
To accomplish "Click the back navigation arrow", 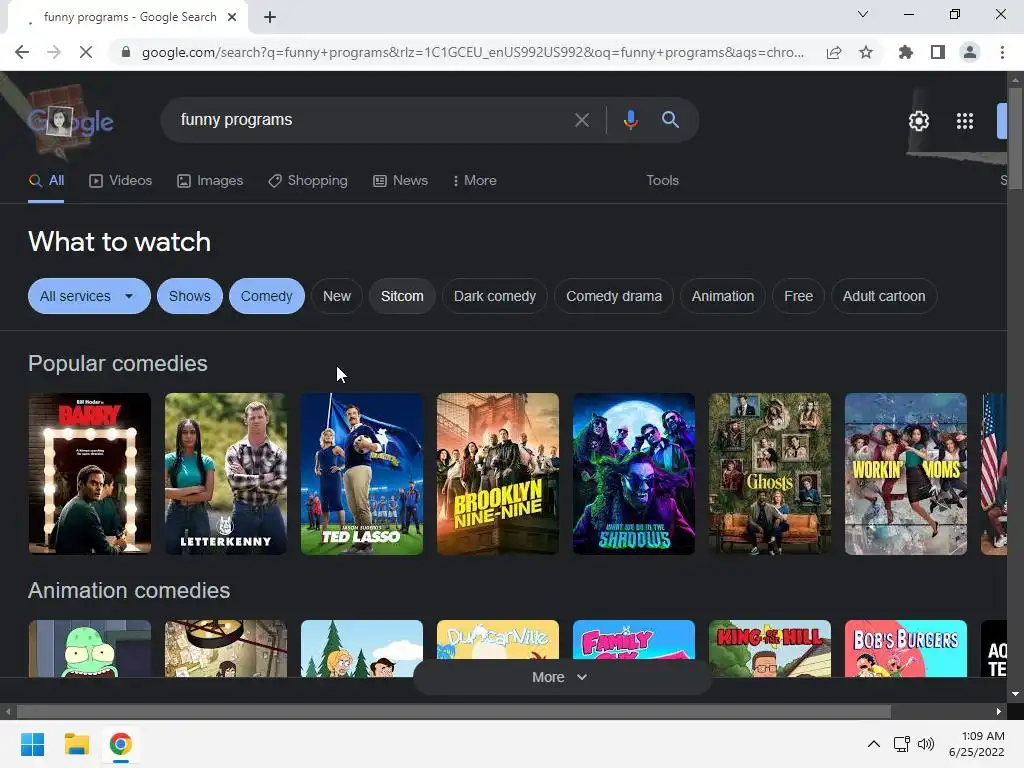I will 22,52.
